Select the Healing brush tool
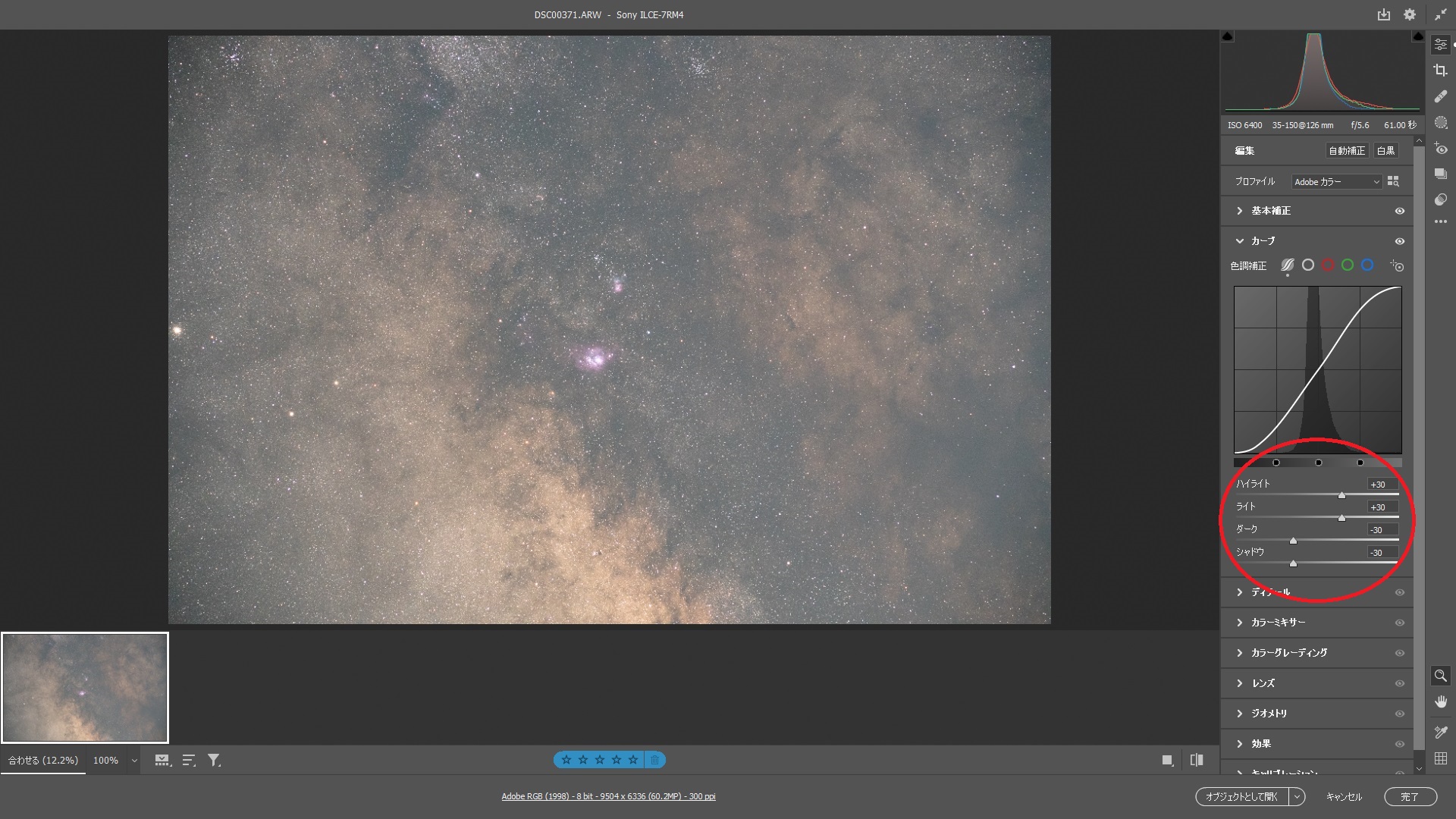1456x819 pixels. click(x=1440, y=96)
